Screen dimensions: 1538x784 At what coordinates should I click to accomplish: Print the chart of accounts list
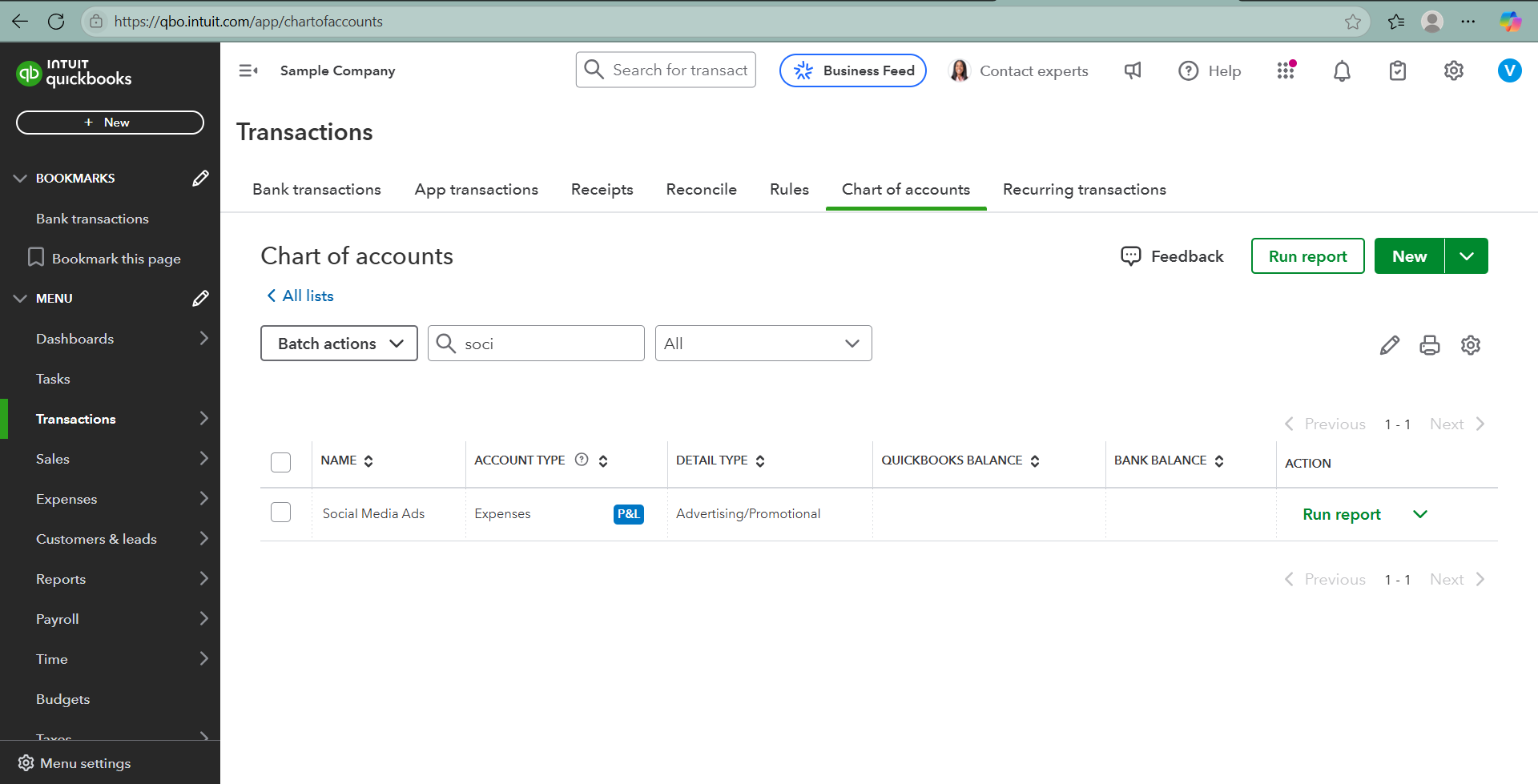(1430, 345)
